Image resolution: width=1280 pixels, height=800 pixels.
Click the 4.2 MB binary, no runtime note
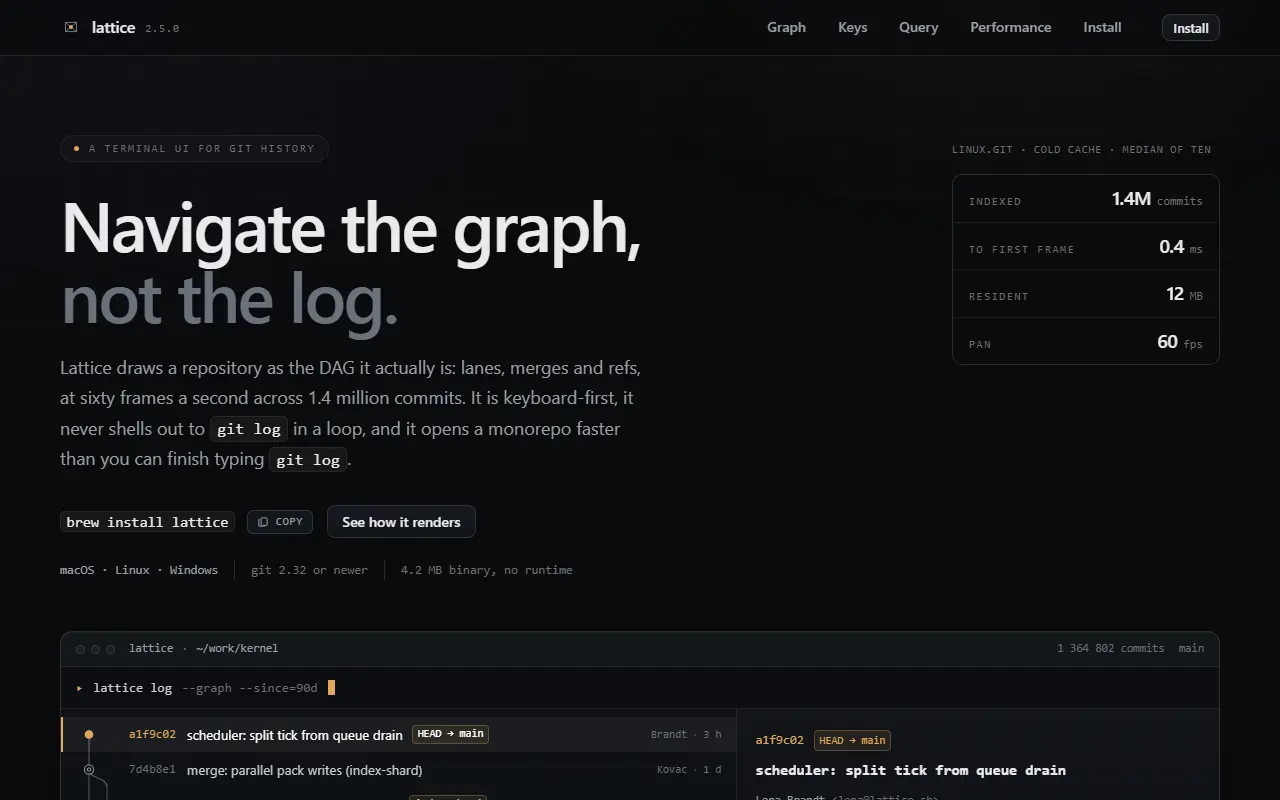point(486,570)
